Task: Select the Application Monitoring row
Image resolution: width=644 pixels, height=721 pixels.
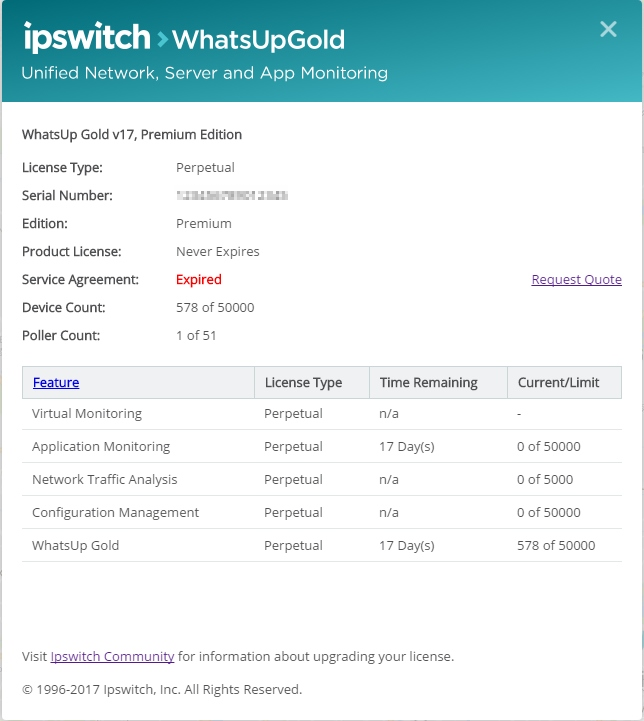Action: pos(101,447)
